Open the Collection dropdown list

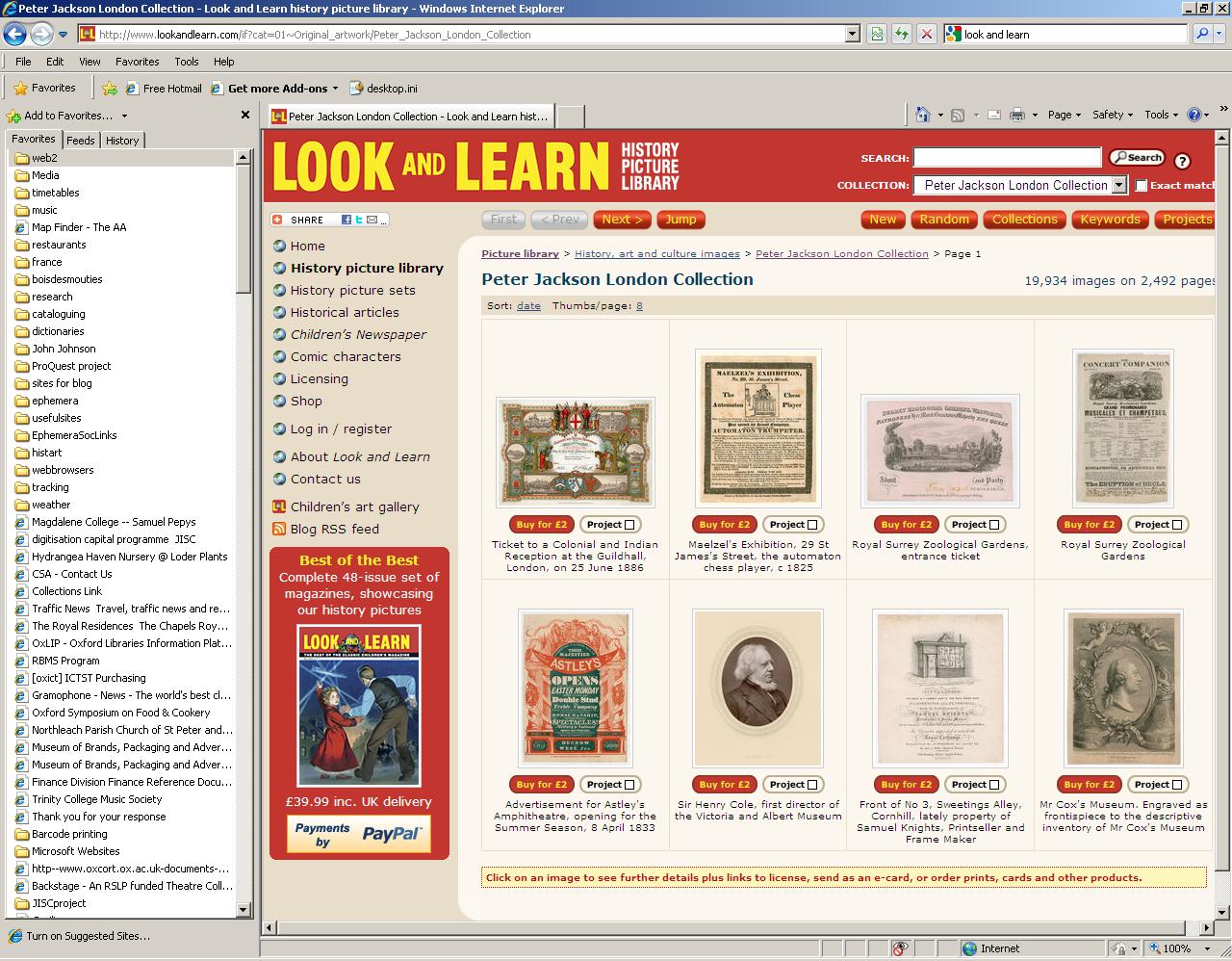1119,185
